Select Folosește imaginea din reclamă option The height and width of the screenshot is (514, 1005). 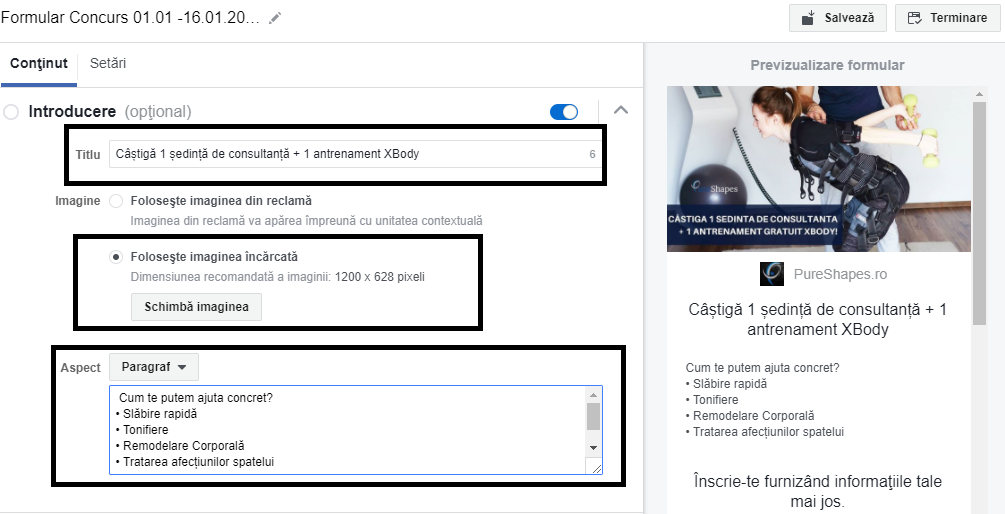[117, 201]
